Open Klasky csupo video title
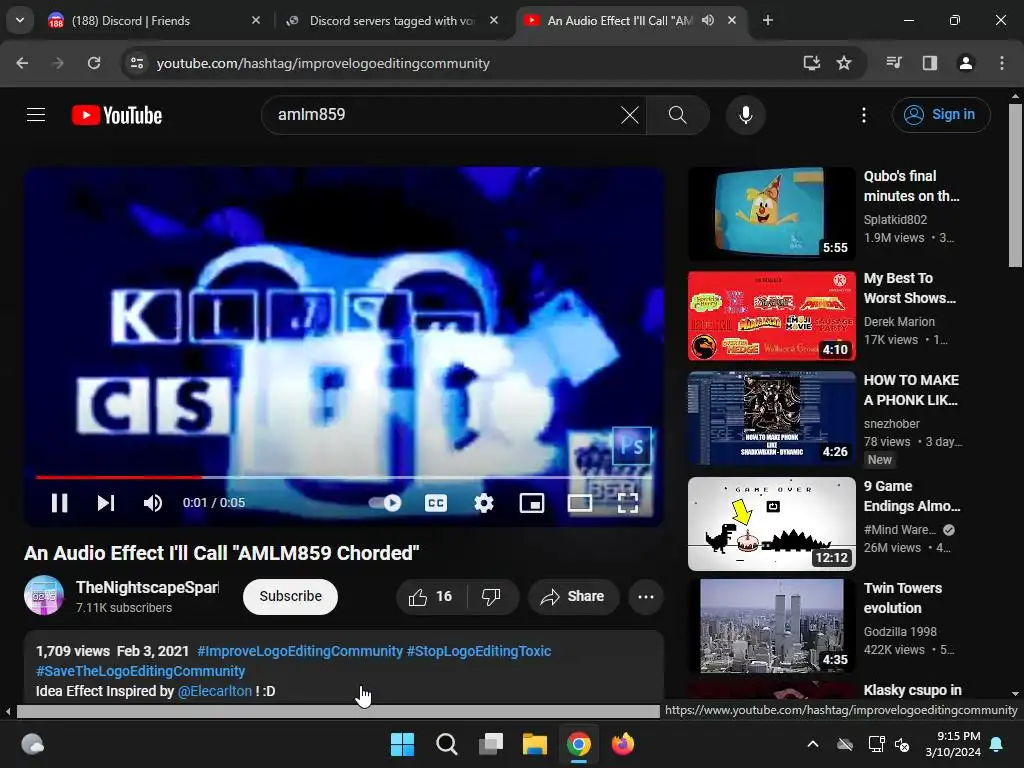This screenshot has width=1024, height=768. (912, 690)
